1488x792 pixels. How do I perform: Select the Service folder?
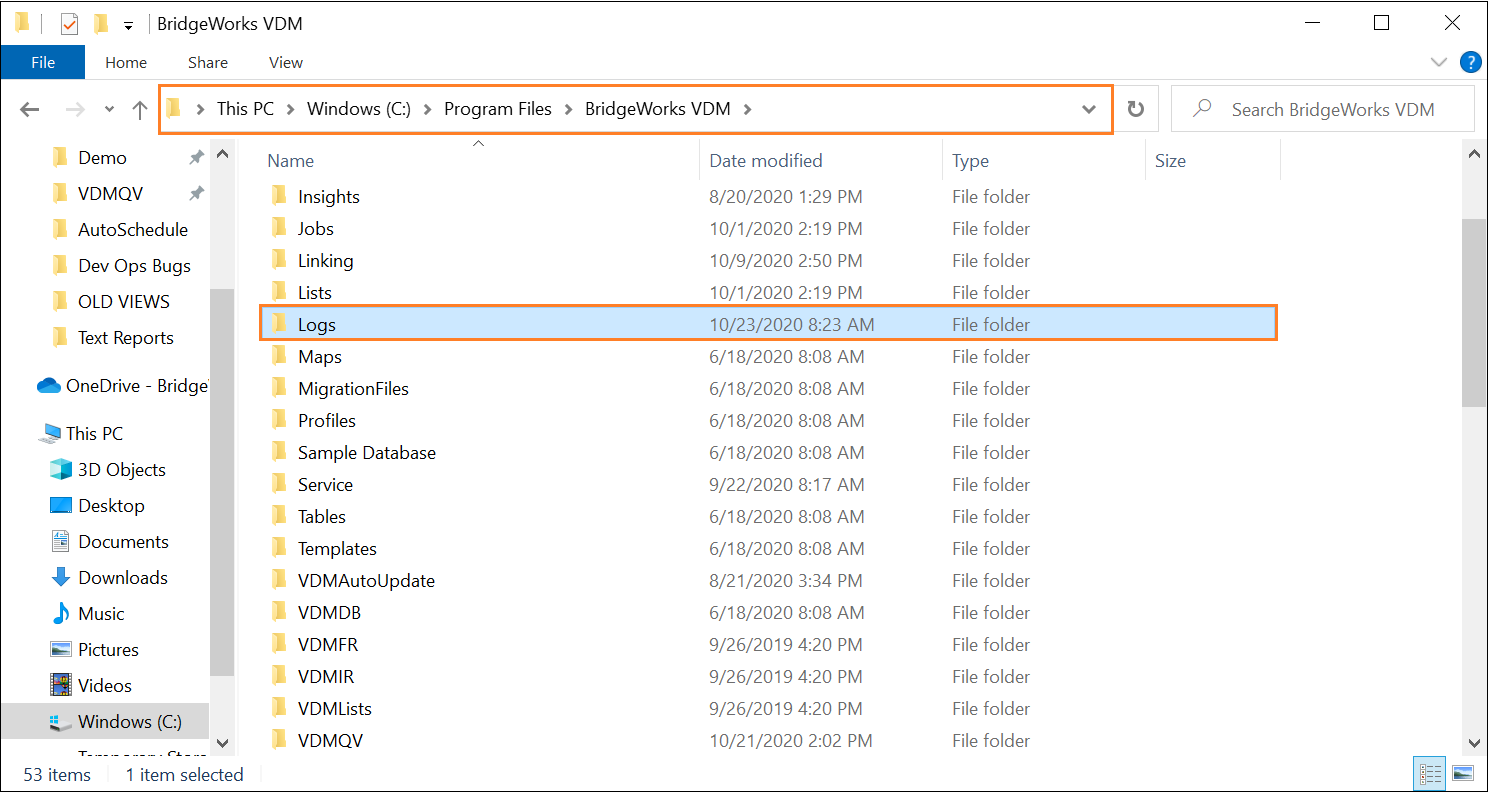click(325, 485)
